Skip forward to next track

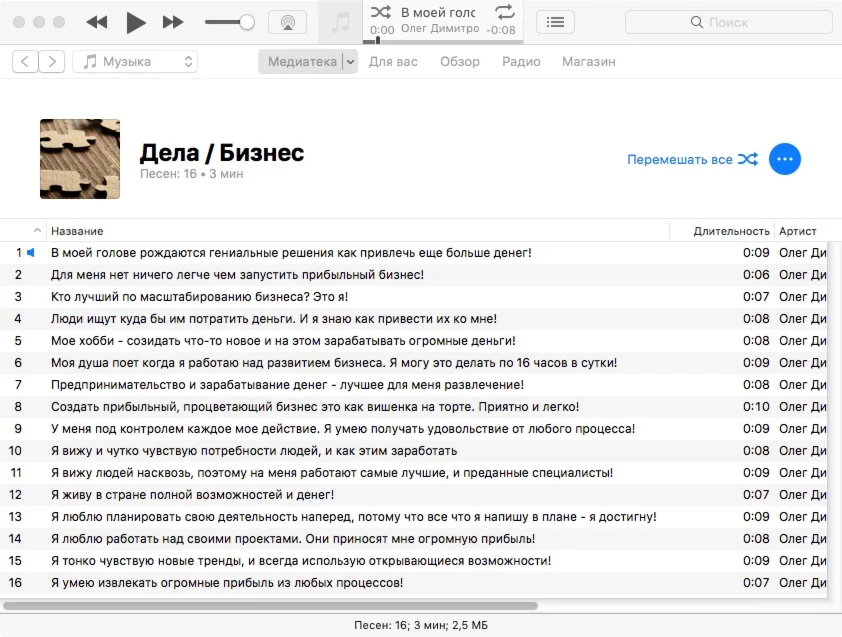[173, 22]
